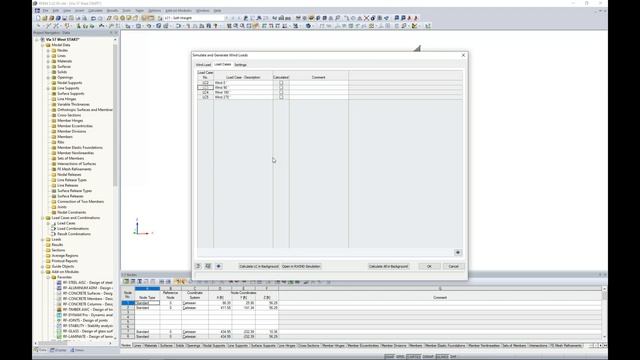Click the icon below the load case table right edge
Screen dimensions: 640x360
coord(458,253)
